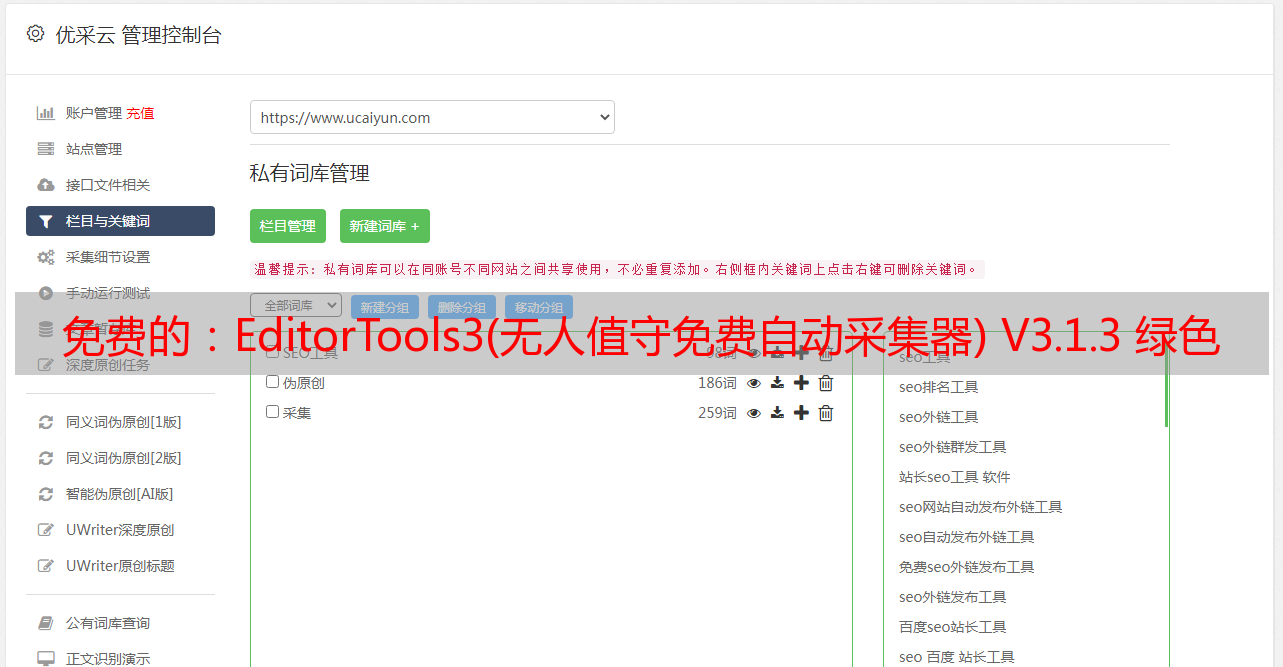This screenshot has height=667, width=1283.
Task: View 采集 keywords with the eye icon
Action: (x=754, y=413)
